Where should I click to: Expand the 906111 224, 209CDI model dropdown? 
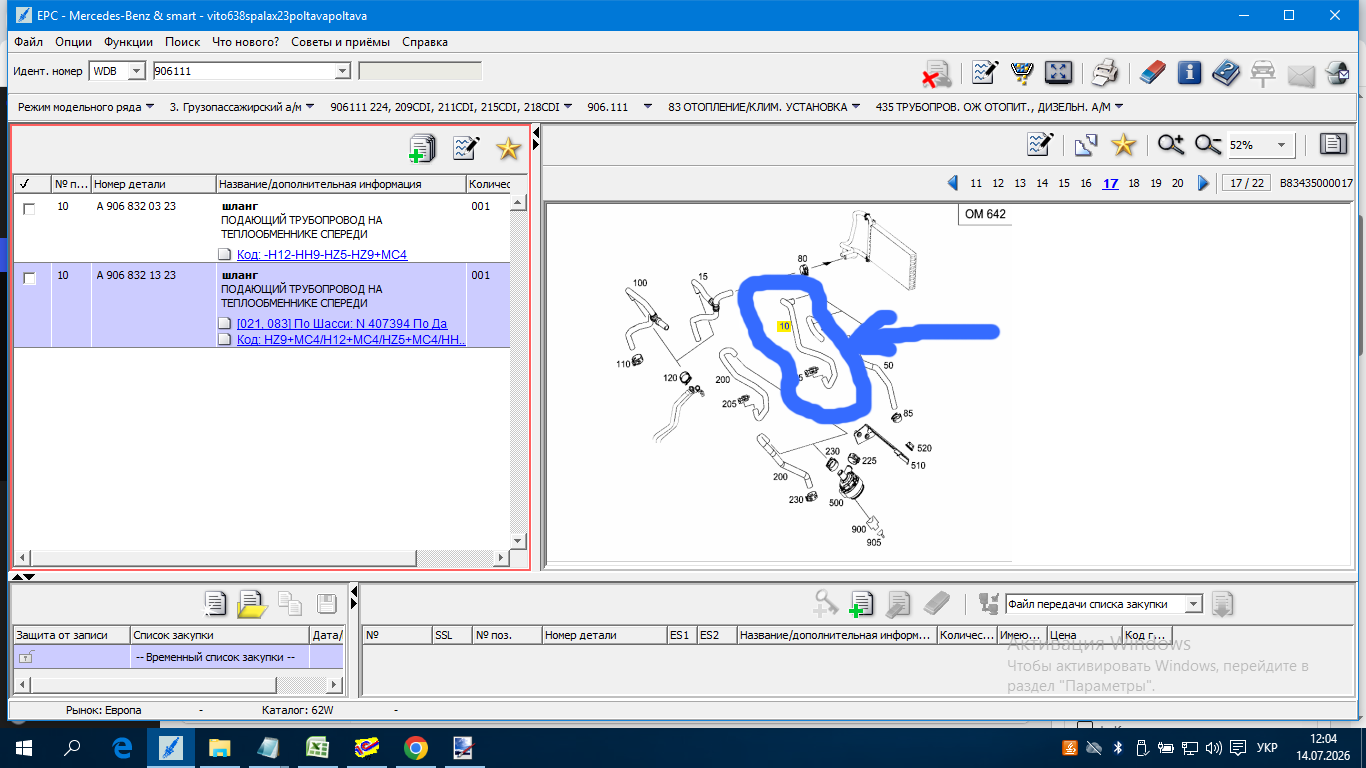click(x=567, y=107)
